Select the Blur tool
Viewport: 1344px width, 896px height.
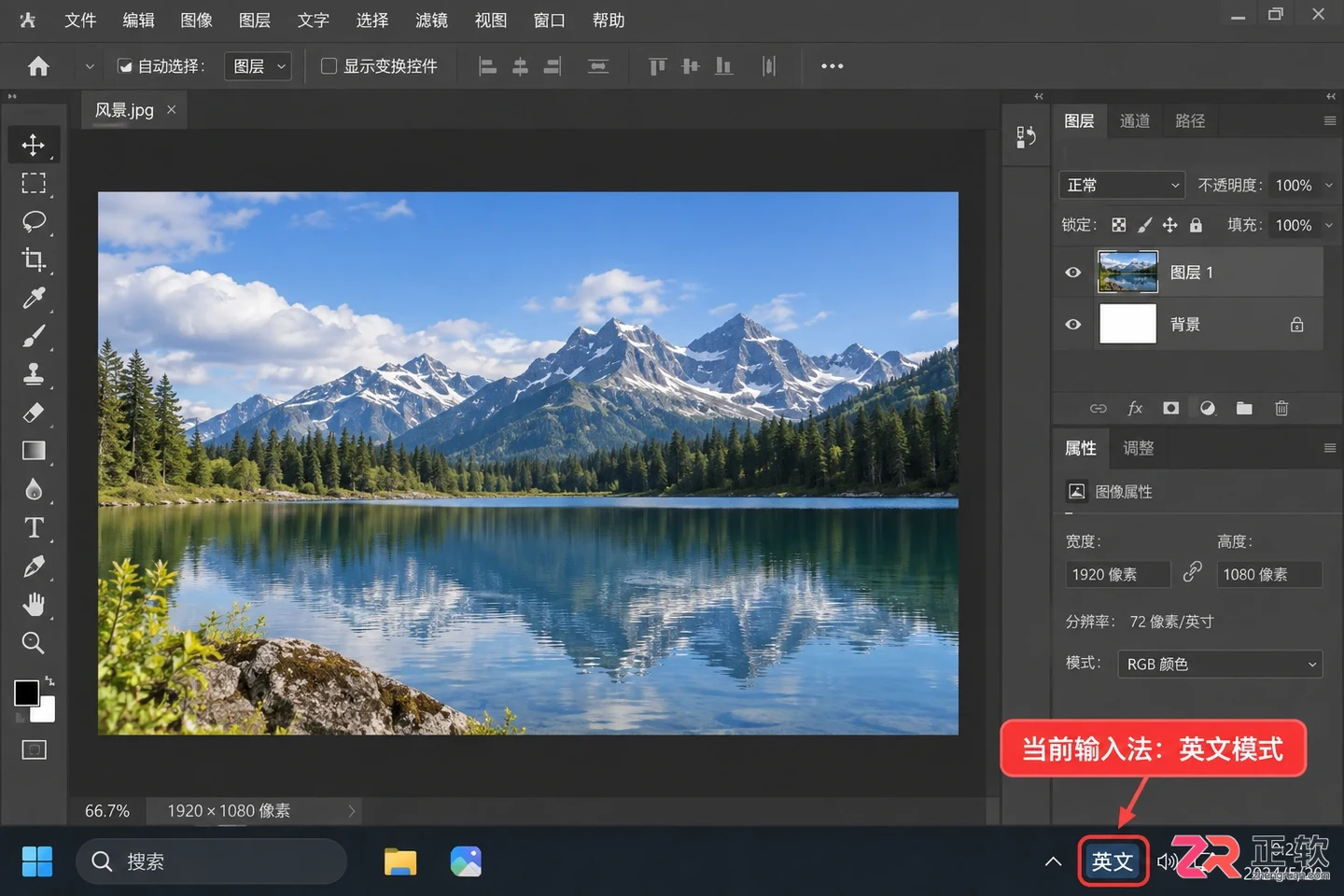coord(34,489)
